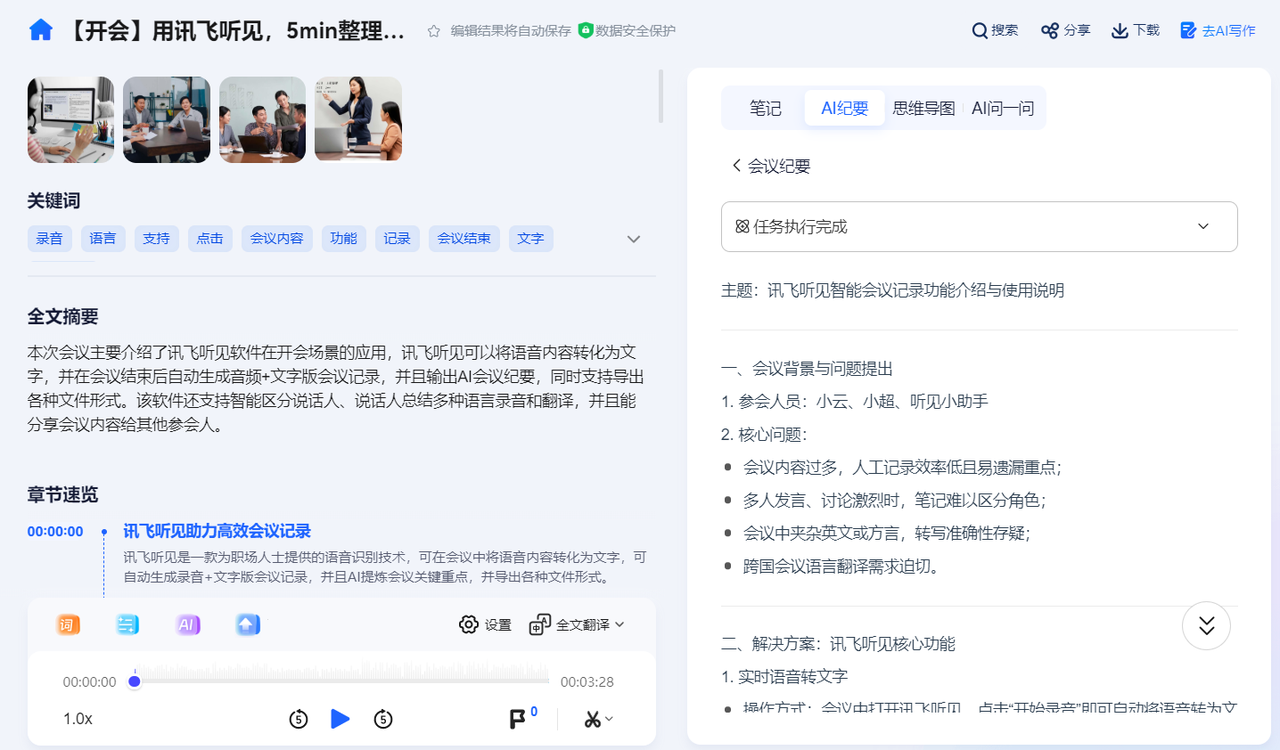
Task: Click the 全文摘要 heading
Action: point(63,316)
